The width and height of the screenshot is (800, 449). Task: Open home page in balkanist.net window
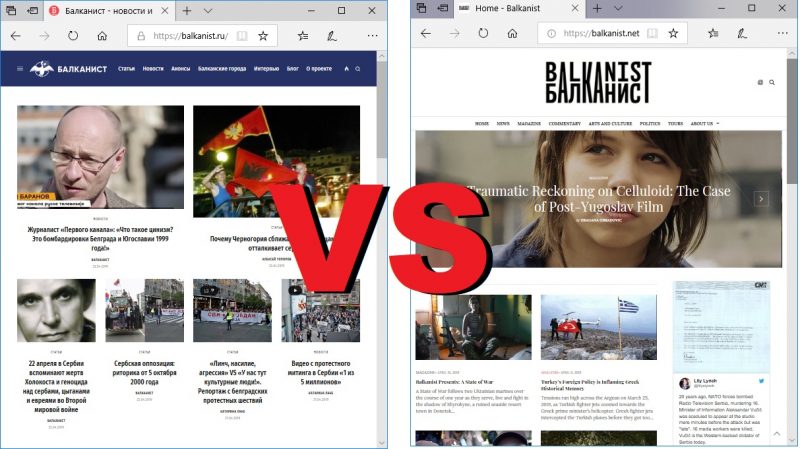[512, 34]
